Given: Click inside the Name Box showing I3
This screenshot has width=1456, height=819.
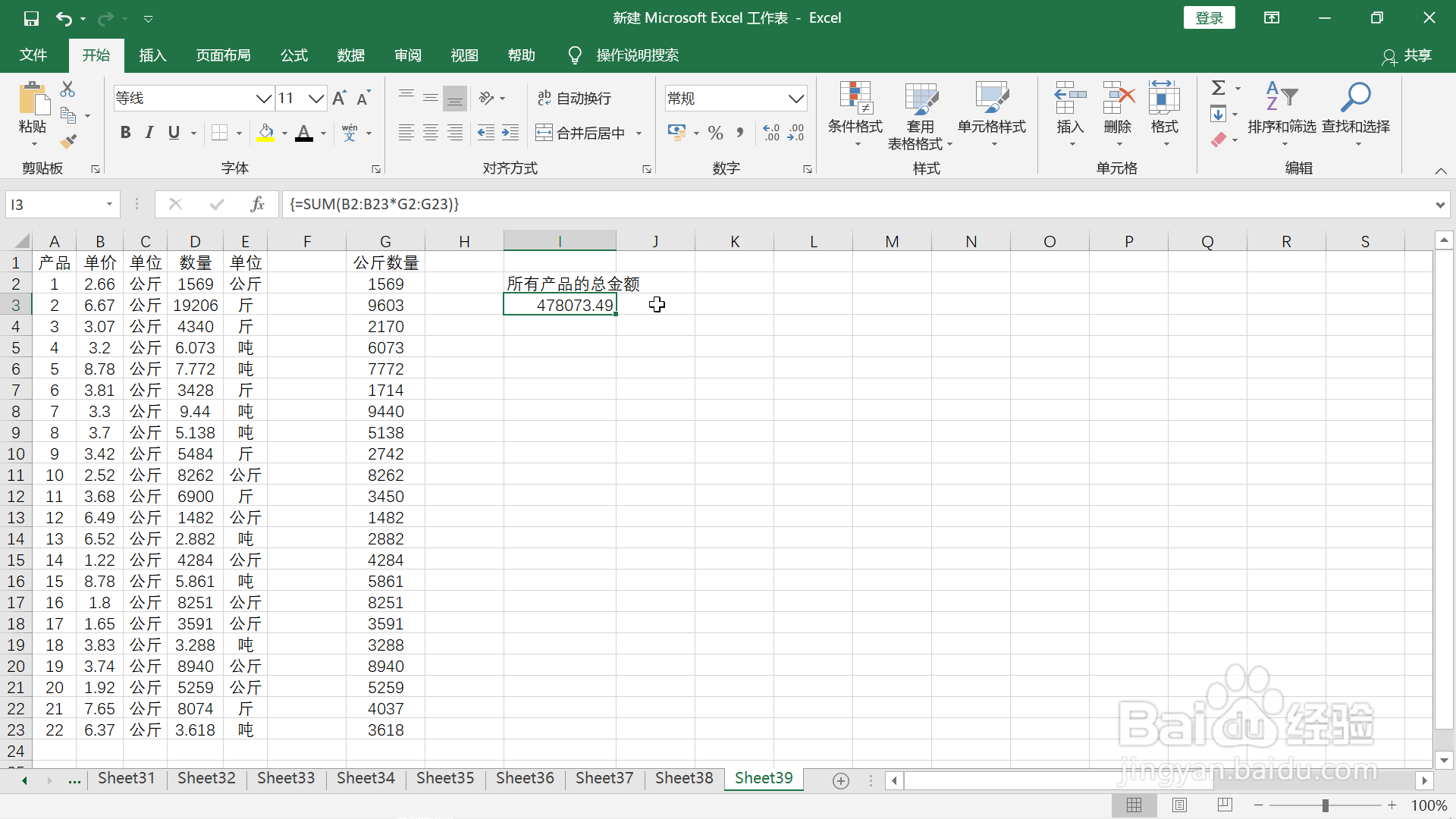Looking at the screenshot, I should pyautogui.click(x=57, y=204).
